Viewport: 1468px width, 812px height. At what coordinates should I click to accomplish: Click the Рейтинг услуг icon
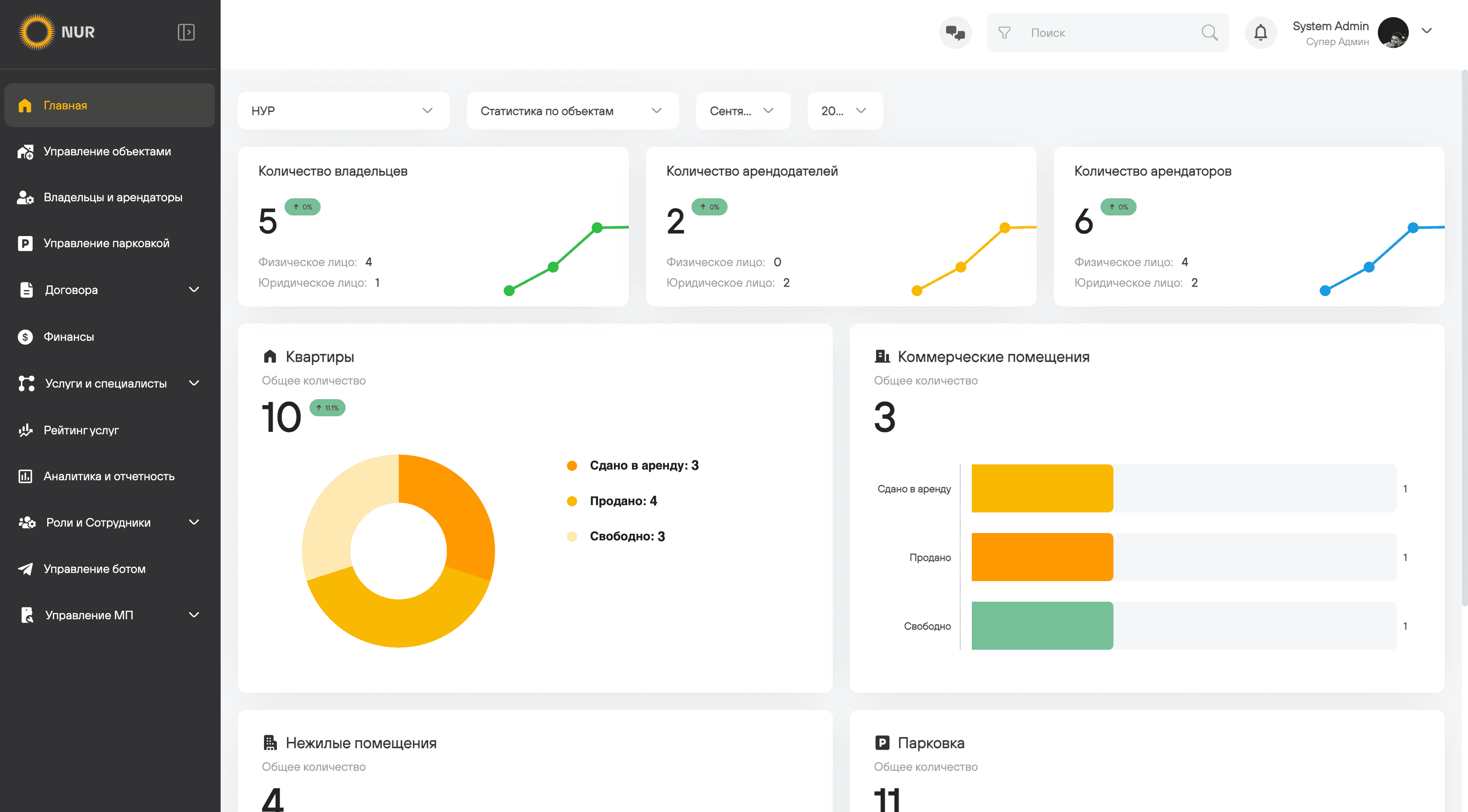pos(25,430)
